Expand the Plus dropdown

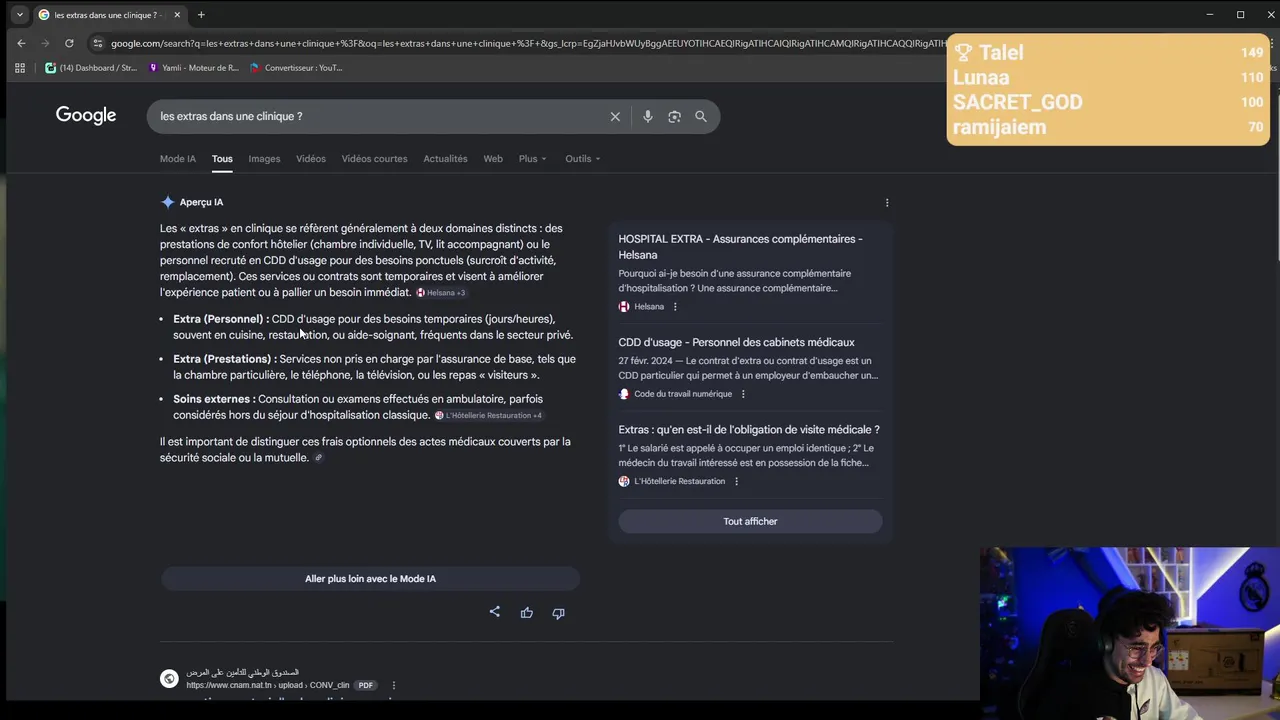point(532,159)
